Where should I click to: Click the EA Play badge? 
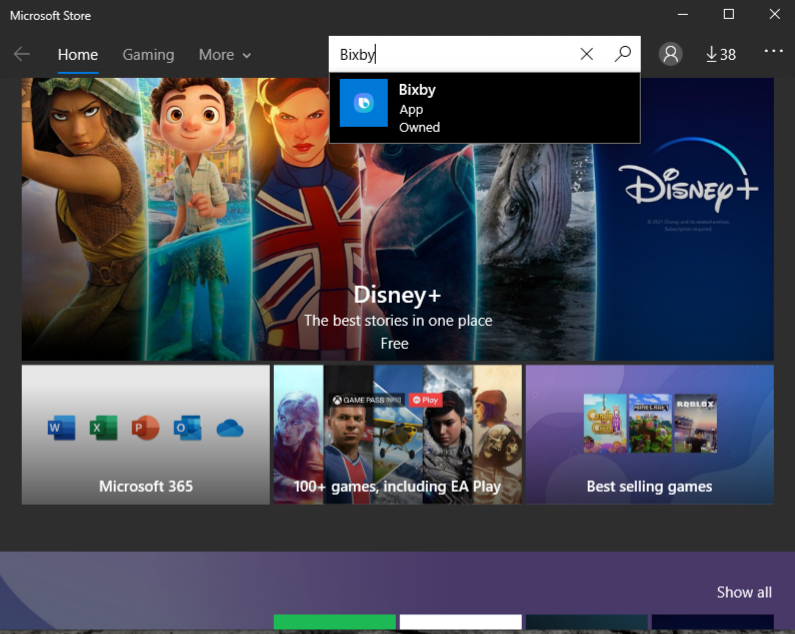coord(425,400)
